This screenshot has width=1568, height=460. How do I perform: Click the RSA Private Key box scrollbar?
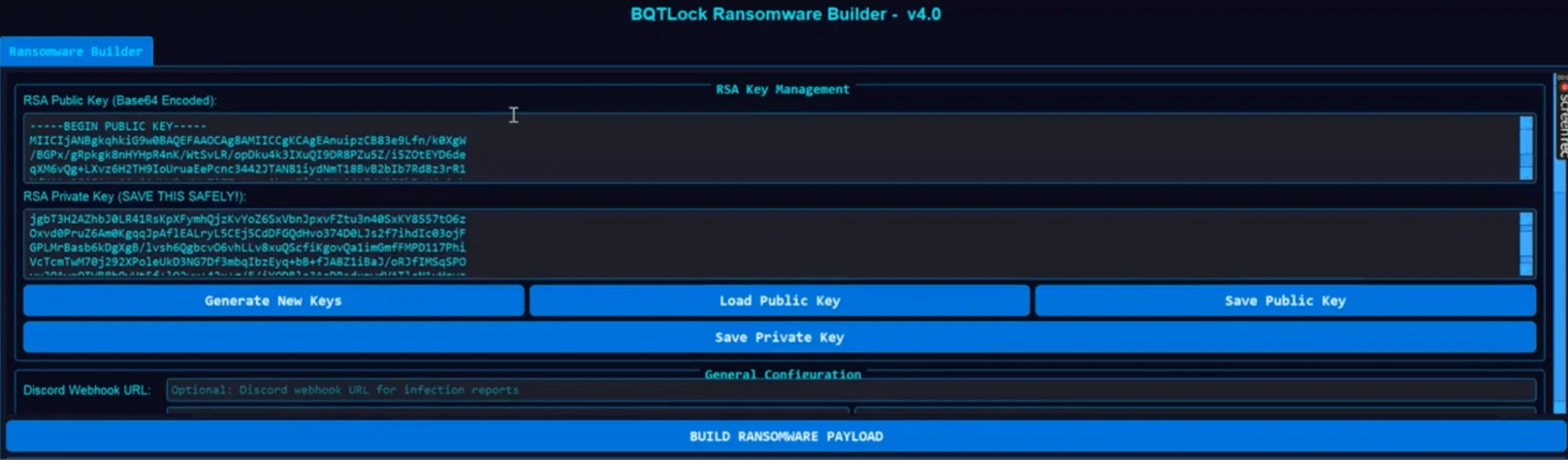click(1526, 243)
